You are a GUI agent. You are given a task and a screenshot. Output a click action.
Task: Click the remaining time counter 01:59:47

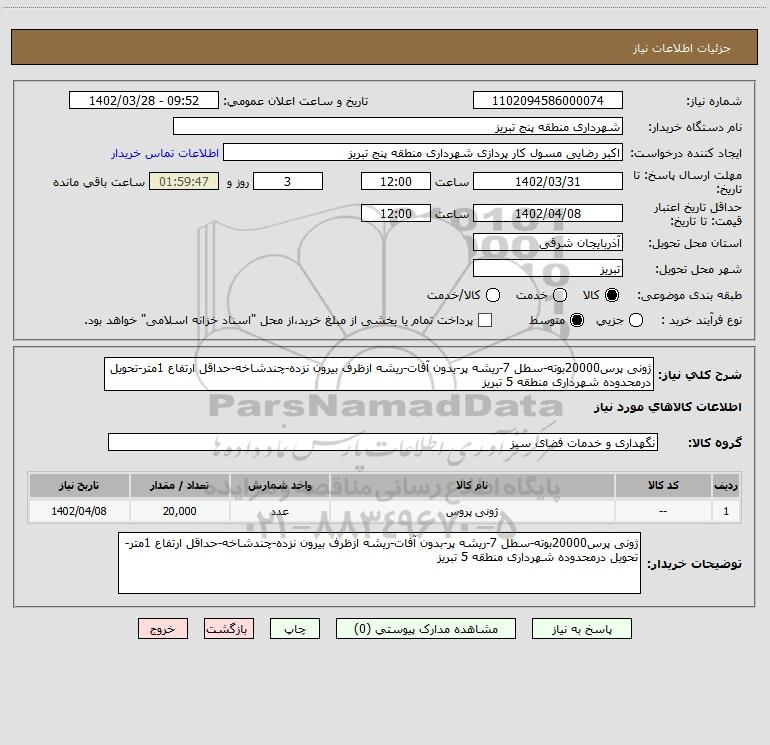[x=184, y=181]
